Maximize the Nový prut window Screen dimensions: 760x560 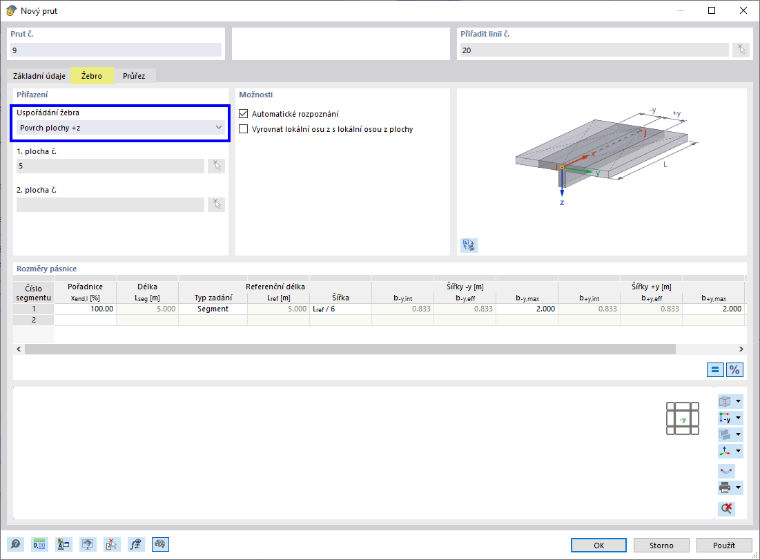712,11
